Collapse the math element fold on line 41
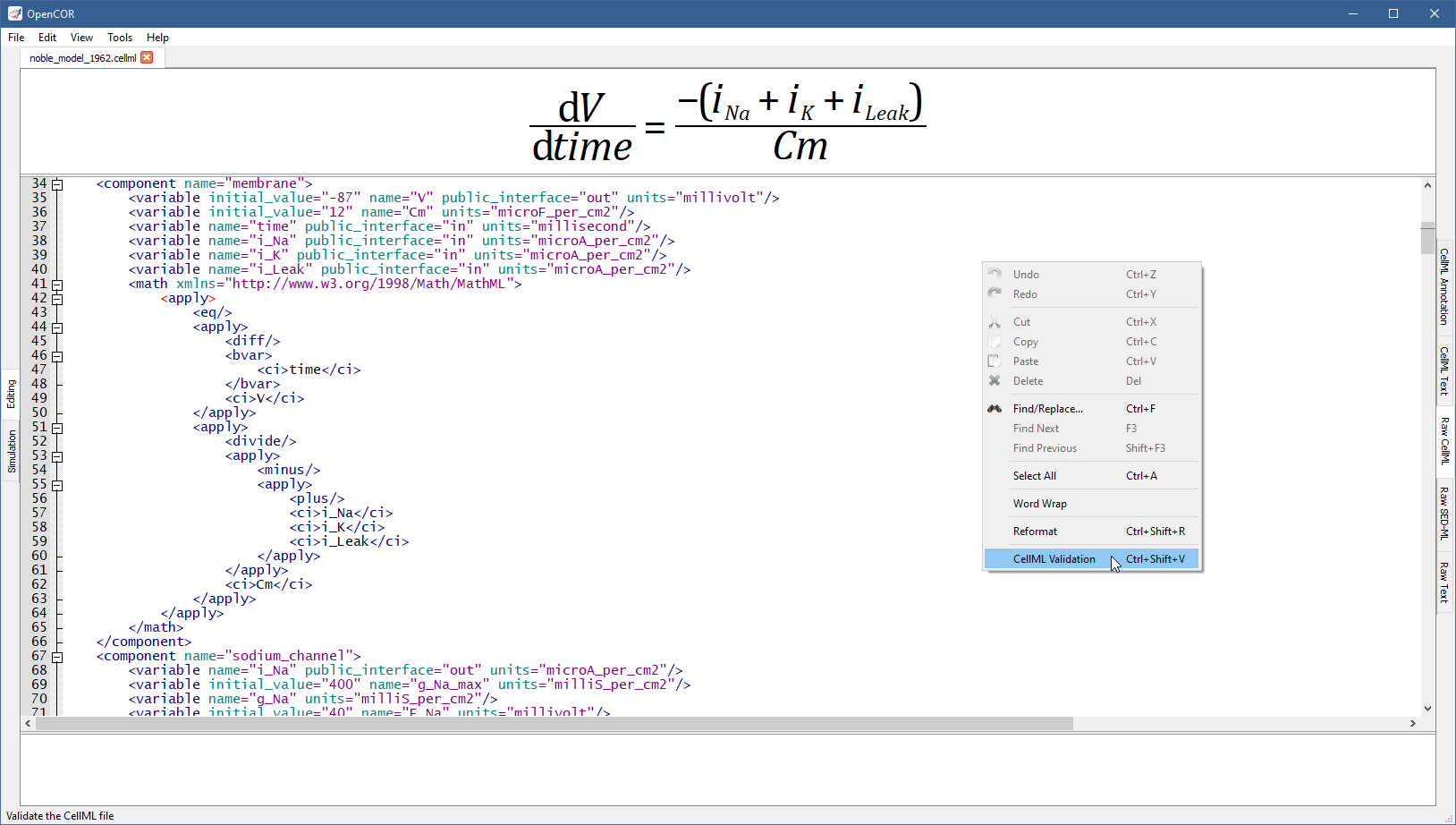This screenshot has height=825, width=1456. click(57, 285)
